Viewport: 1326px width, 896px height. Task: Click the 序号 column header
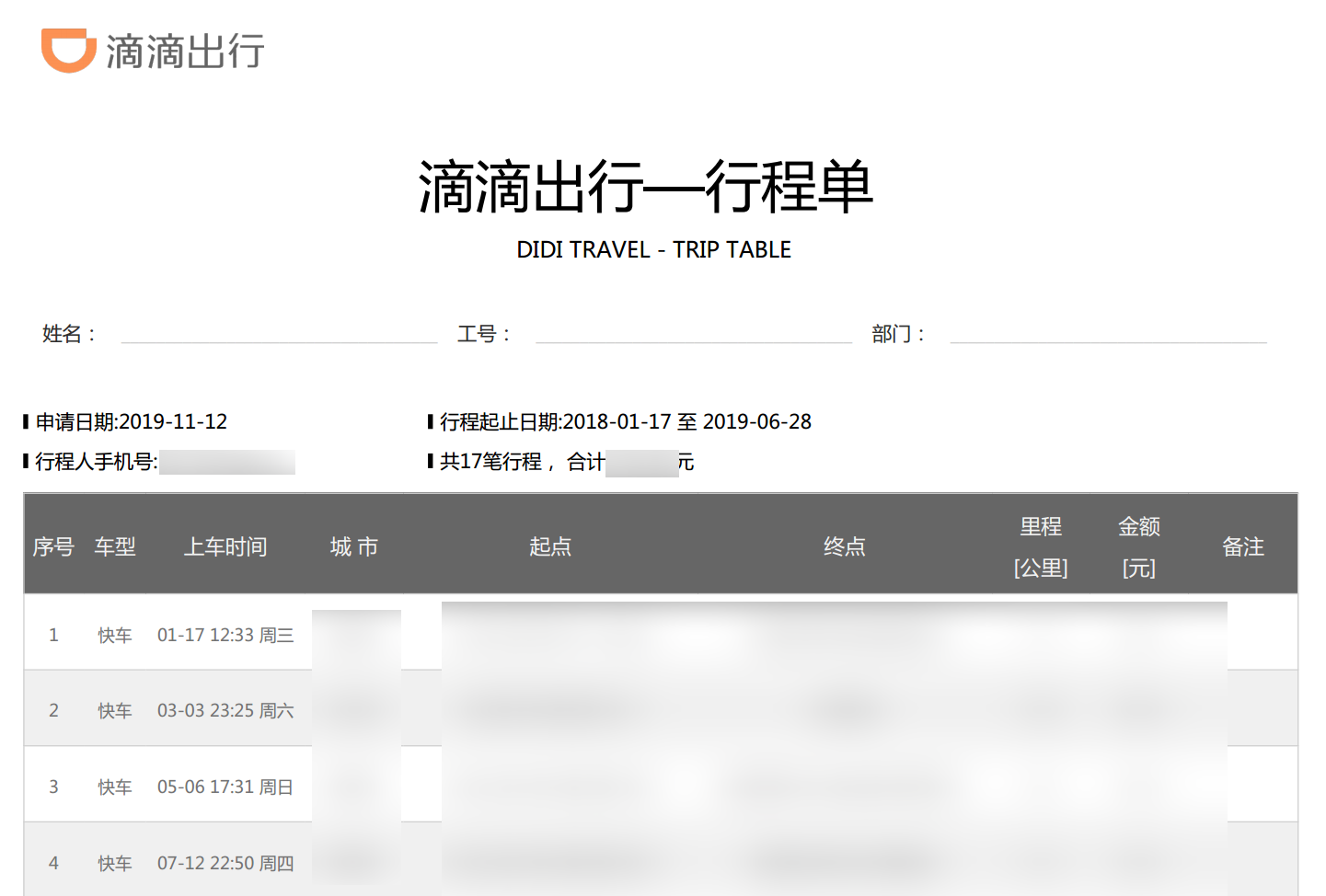pyautogui.click(x=53, y=547)
